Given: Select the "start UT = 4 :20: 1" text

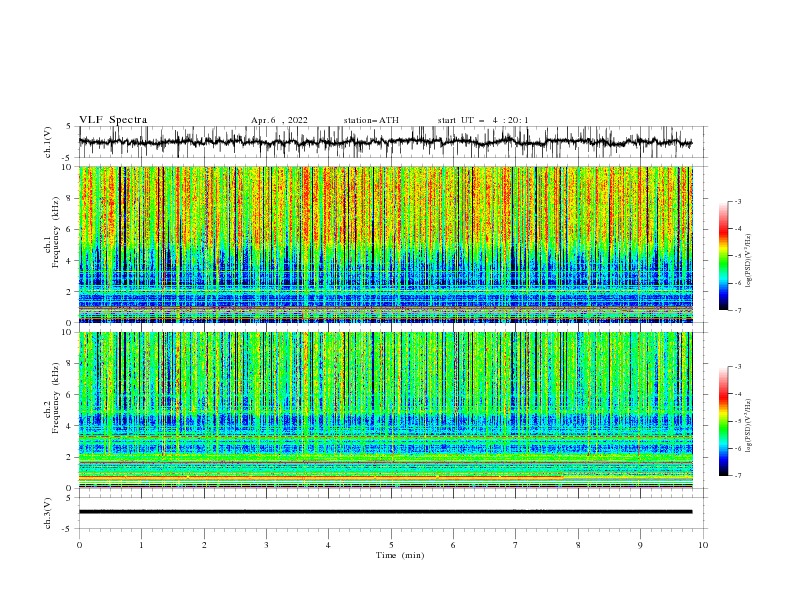Looking at the screenshot, I should pos(483,120).
